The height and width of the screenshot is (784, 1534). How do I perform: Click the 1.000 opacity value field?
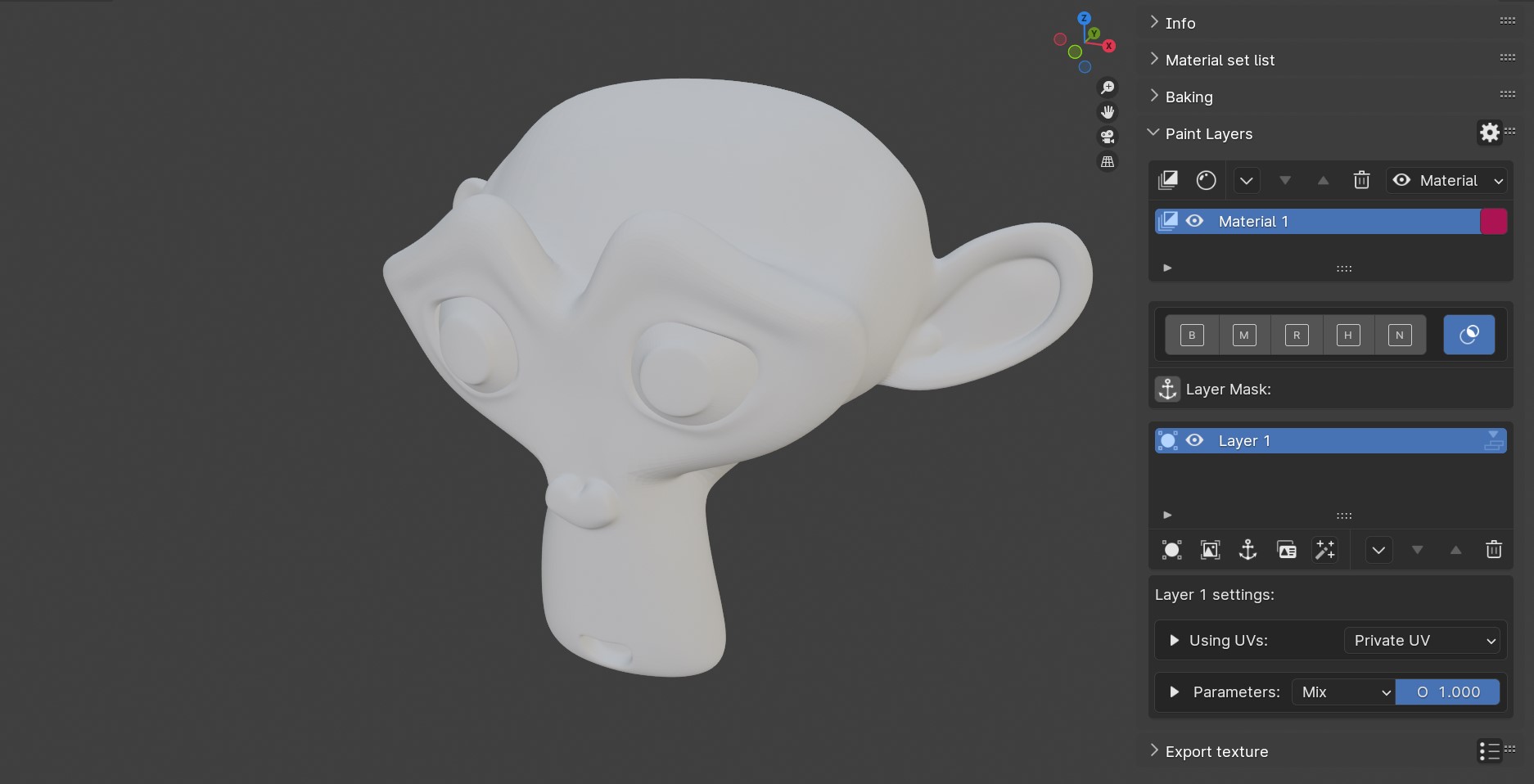(x=1449, y=692)
